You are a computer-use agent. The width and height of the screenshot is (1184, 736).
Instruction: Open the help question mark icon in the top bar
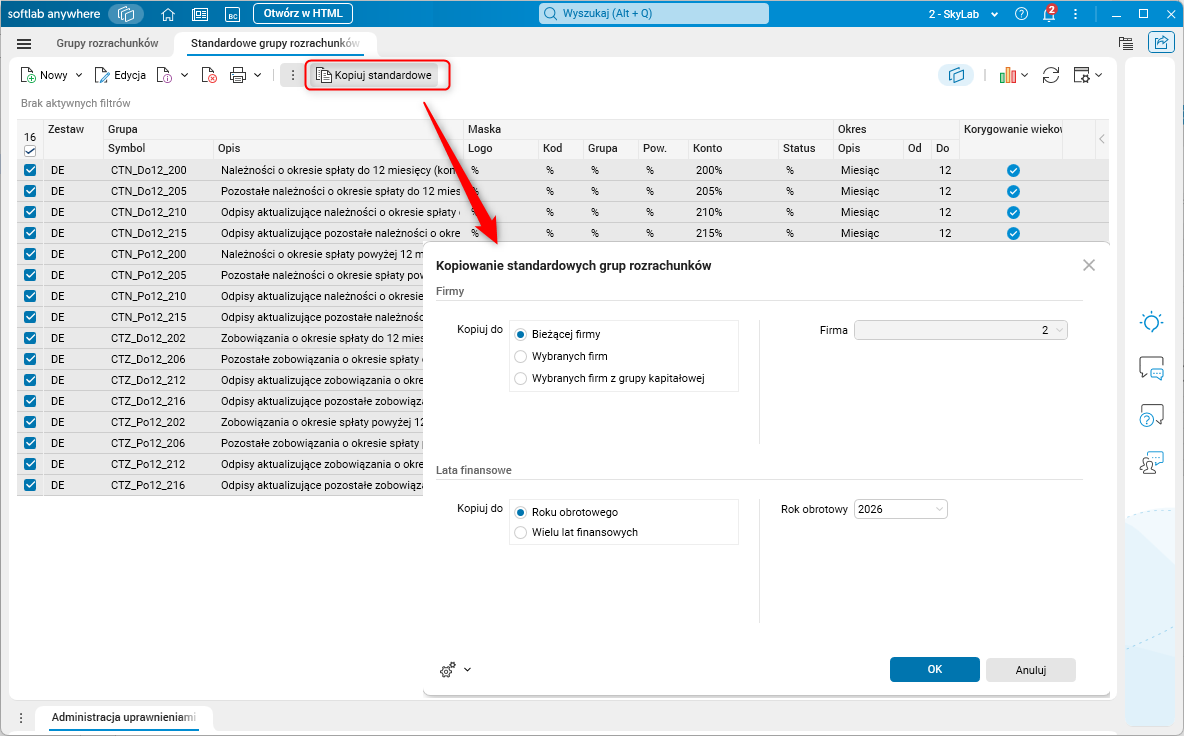(x=1022, y=14)
